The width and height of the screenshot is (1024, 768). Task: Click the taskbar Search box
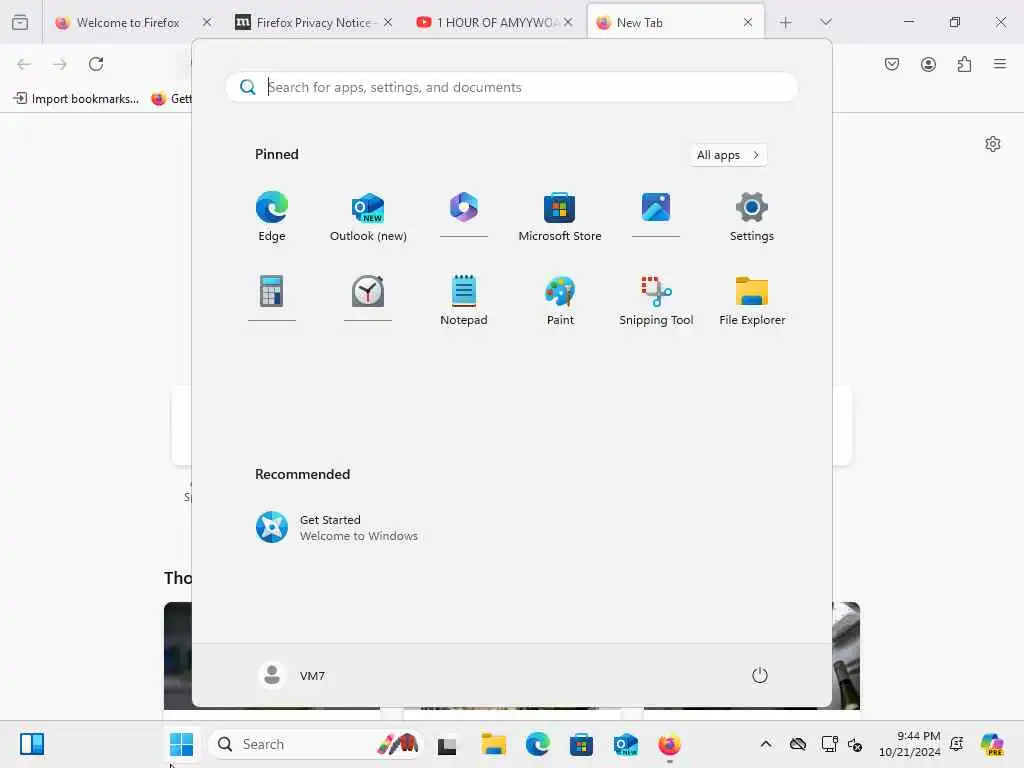316,744
